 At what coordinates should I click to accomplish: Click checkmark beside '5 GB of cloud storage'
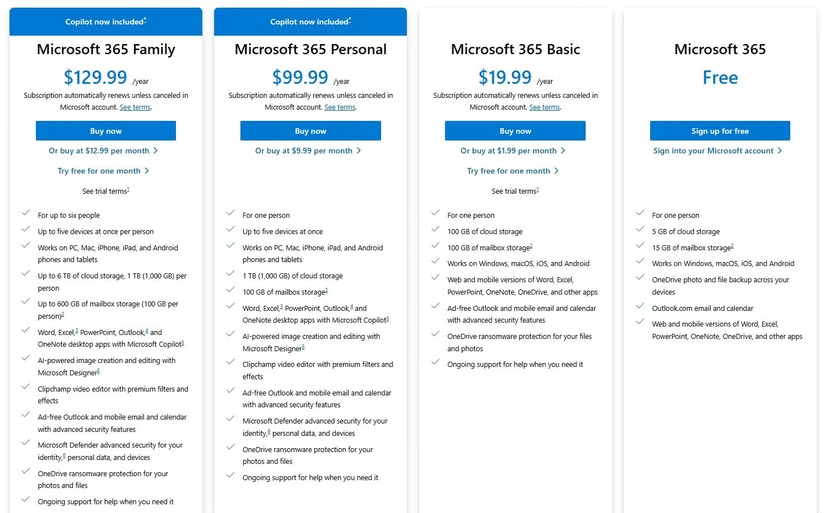tap(638, 231)
